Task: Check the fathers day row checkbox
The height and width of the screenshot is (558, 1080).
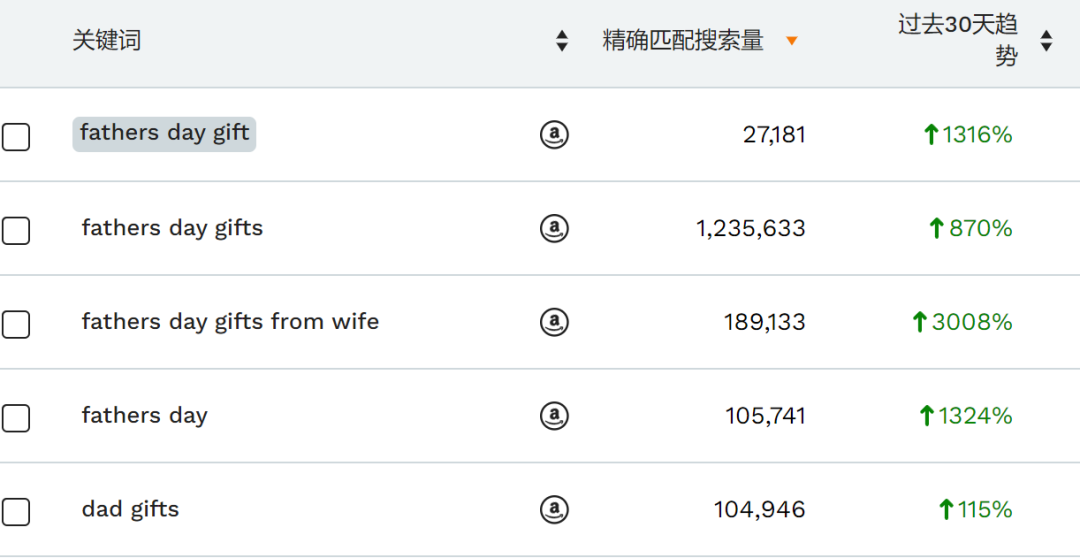Action: coord(16,418)
